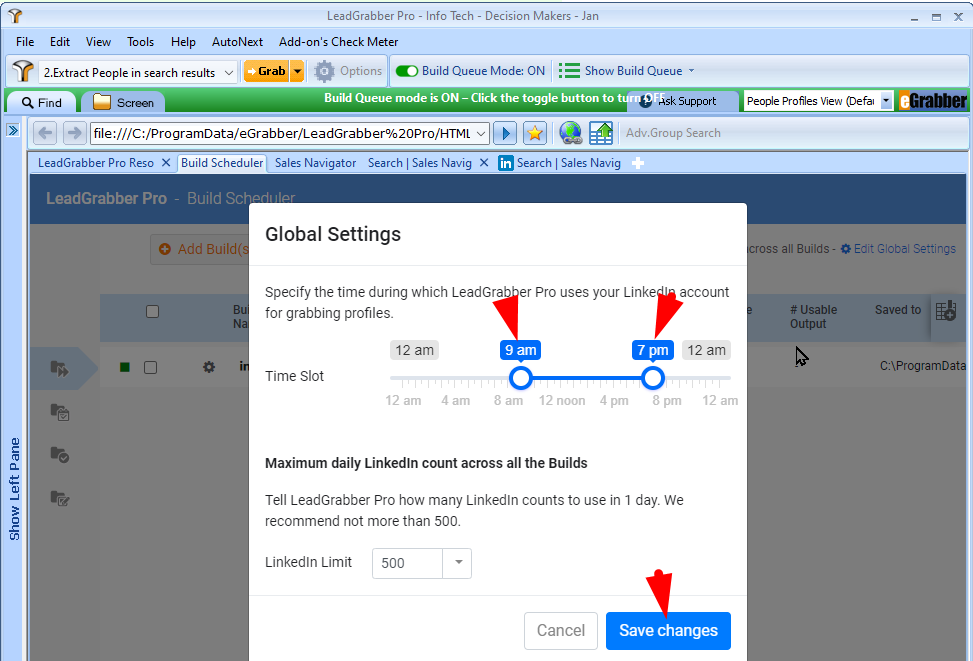Select the Sales Navigator tab
Screen dimensions: 973x661
pos(315,163)
